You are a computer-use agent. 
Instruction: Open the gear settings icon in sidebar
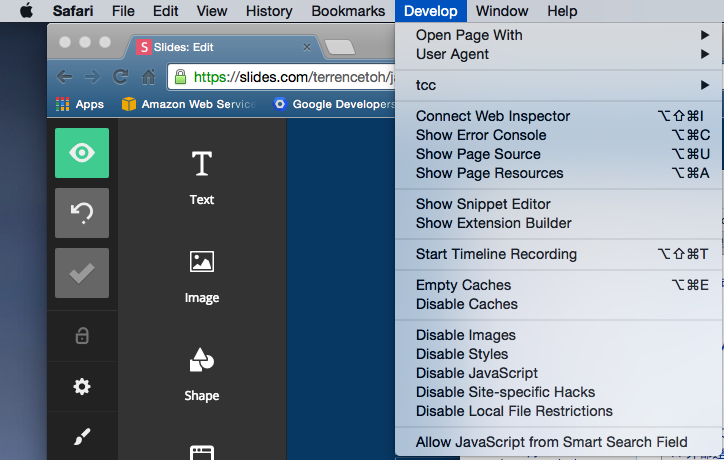click(x=82, y=387)
